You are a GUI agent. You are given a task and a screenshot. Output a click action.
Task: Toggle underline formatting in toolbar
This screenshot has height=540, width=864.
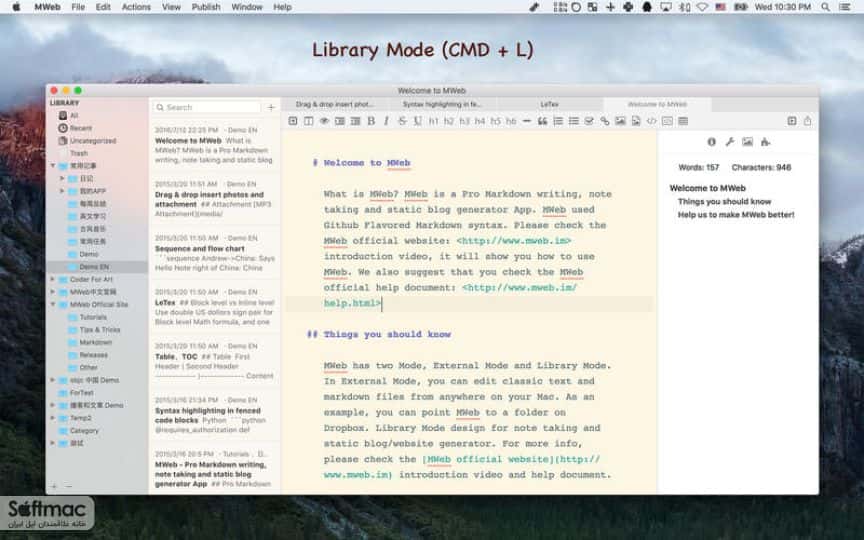[418, 121]
